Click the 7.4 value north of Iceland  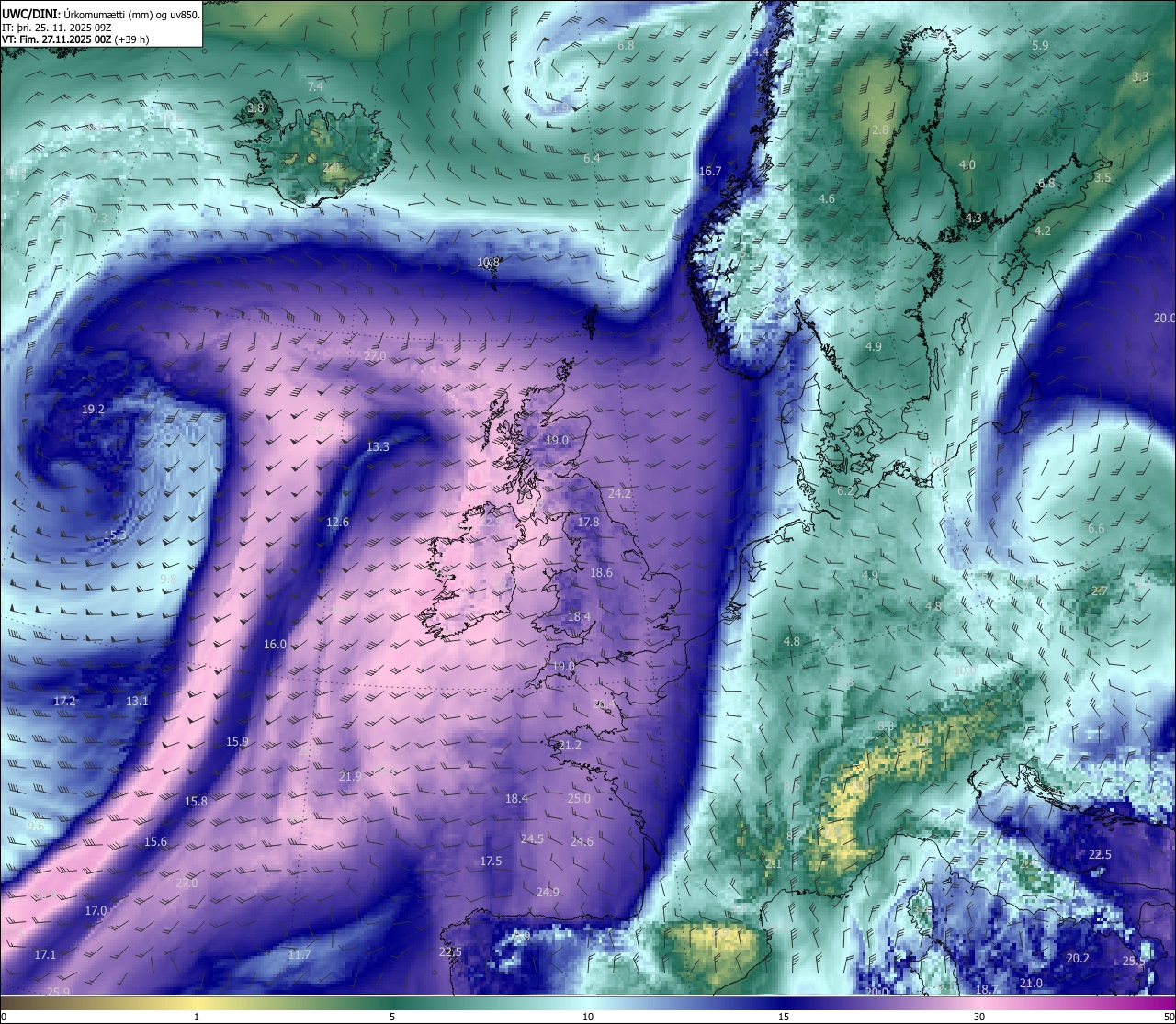315,86
